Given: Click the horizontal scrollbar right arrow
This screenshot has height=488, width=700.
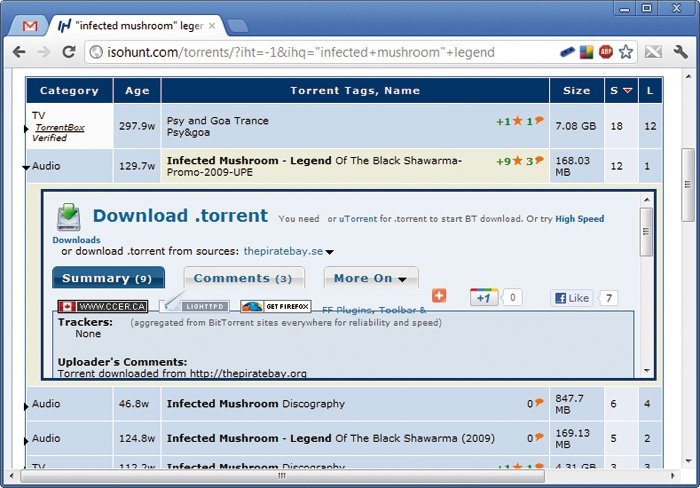Looking at the screenshot, I should tap(673, 476).
